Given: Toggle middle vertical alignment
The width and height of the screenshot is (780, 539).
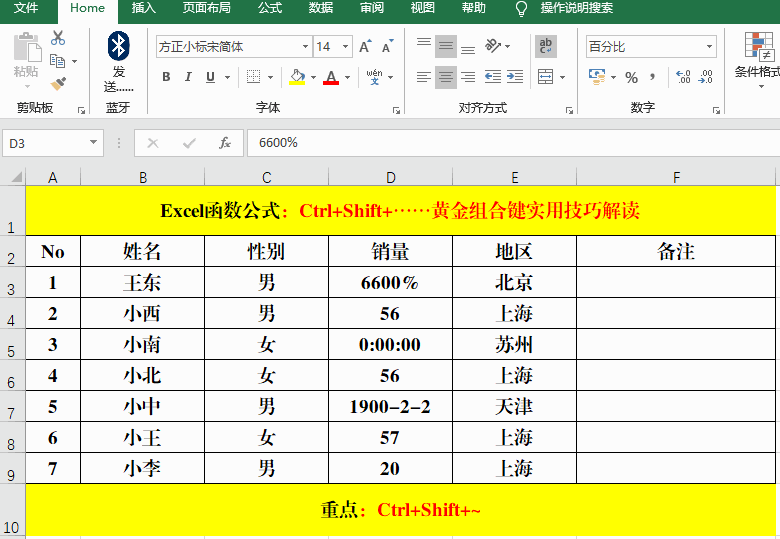Looking at the screenshot, I should pyautogui.click(x=446, y=46).
